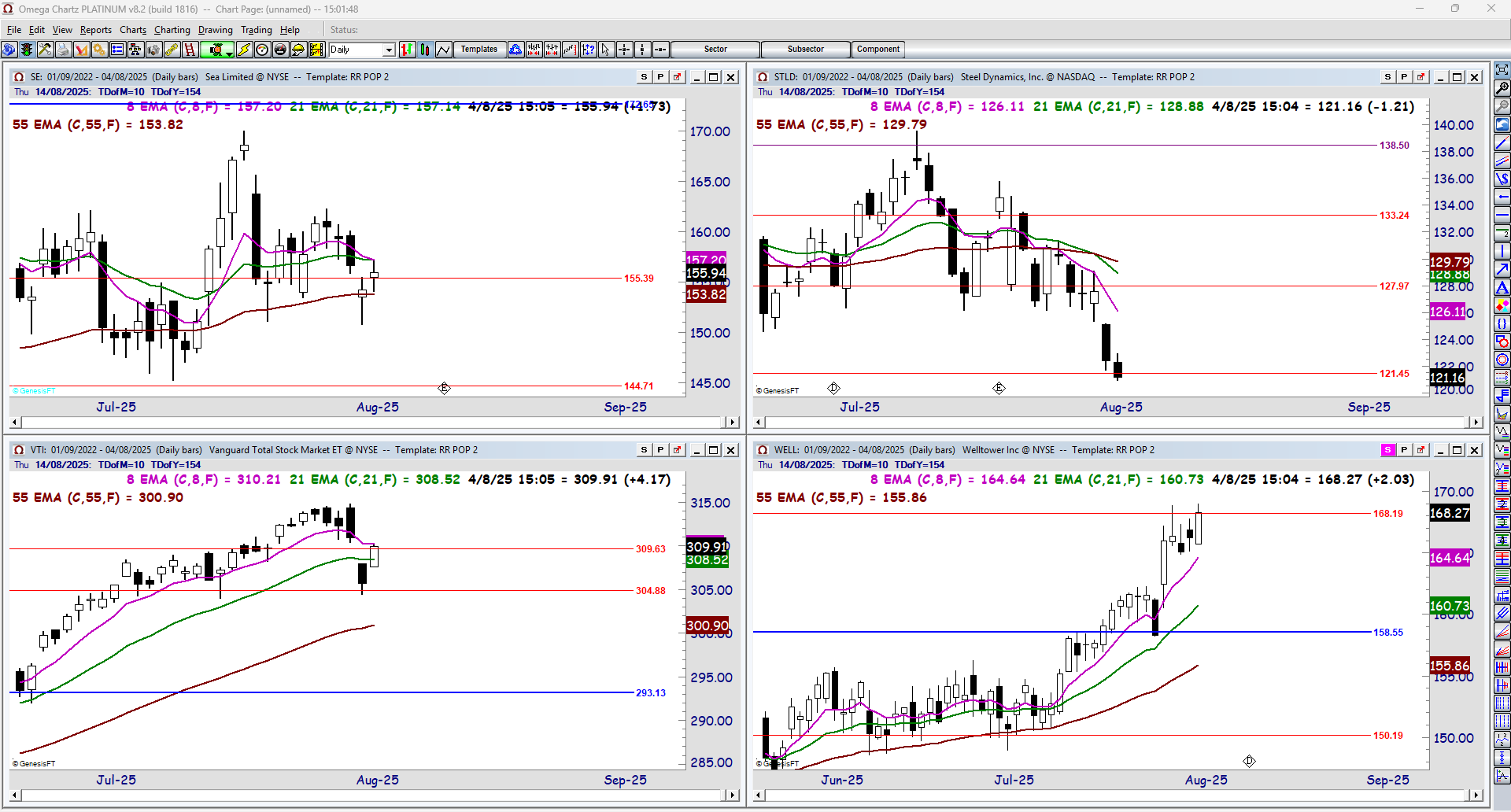Screen dimensions: 1511x812
Task: Click the Sector button
Action: [715, 50]
